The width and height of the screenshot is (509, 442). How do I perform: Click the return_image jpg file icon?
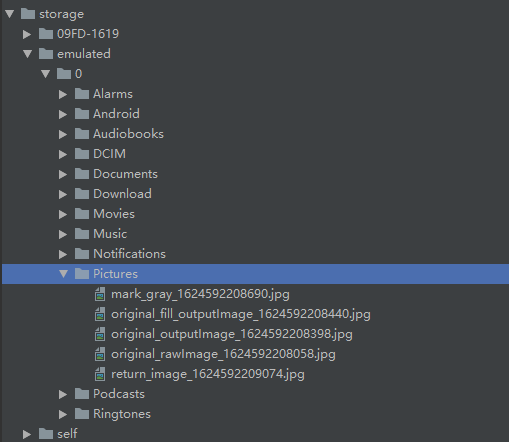(100, 374)
